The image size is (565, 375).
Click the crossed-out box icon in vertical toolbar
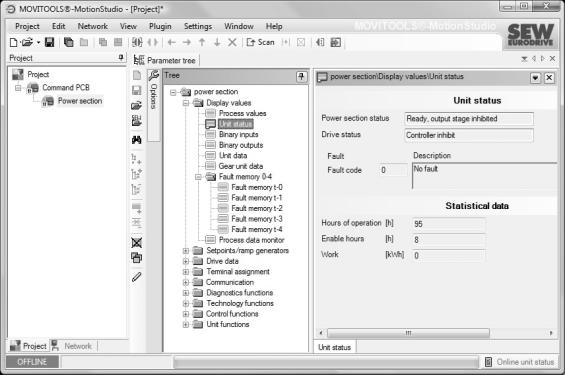pyautogui.click(x=137, y=242)
